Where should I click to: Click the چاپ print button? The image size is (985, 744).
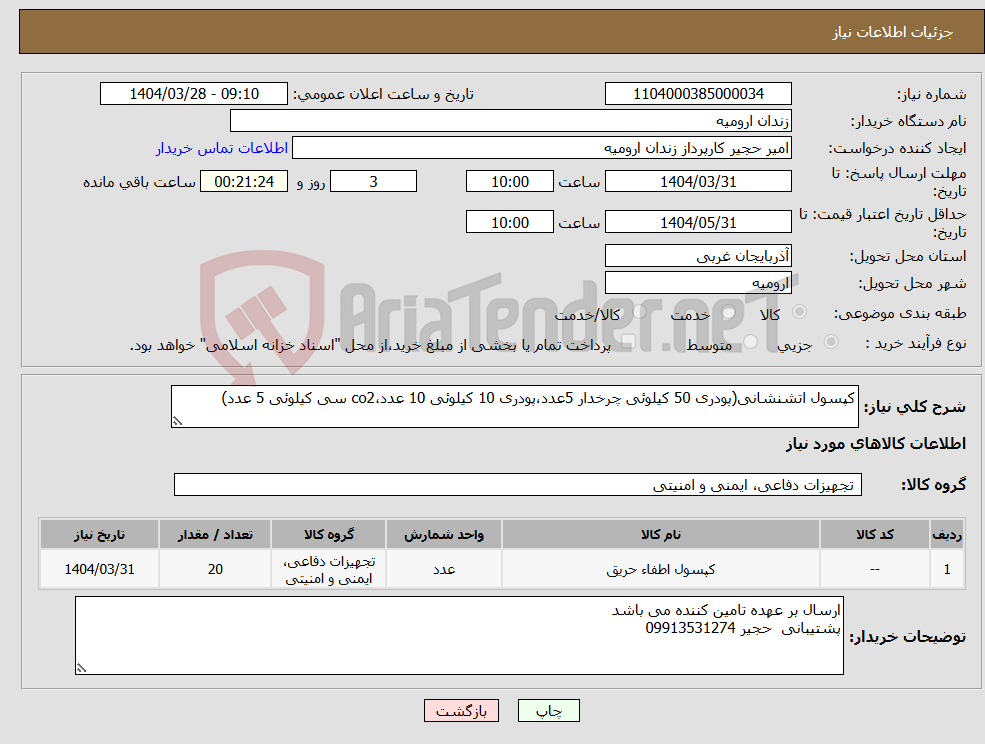coord(548,711)
